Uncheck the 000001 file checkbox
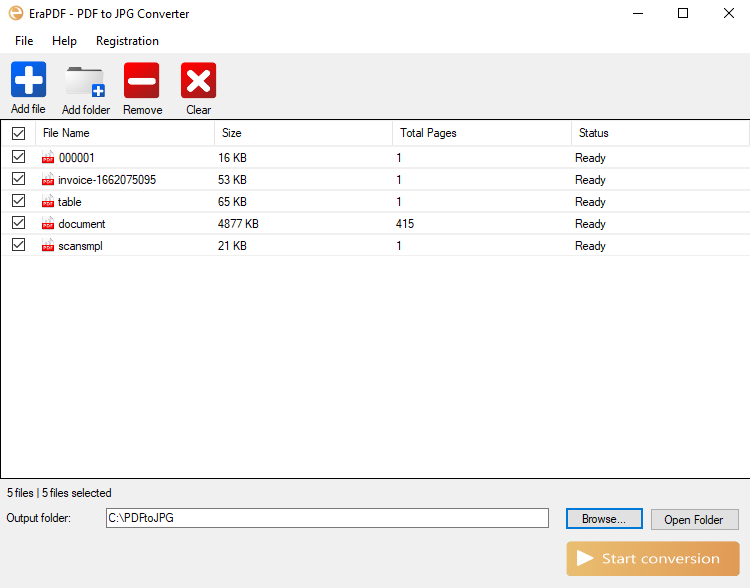Image resolution: width=750 pixels, height=588 pixels. click(19, 156)
